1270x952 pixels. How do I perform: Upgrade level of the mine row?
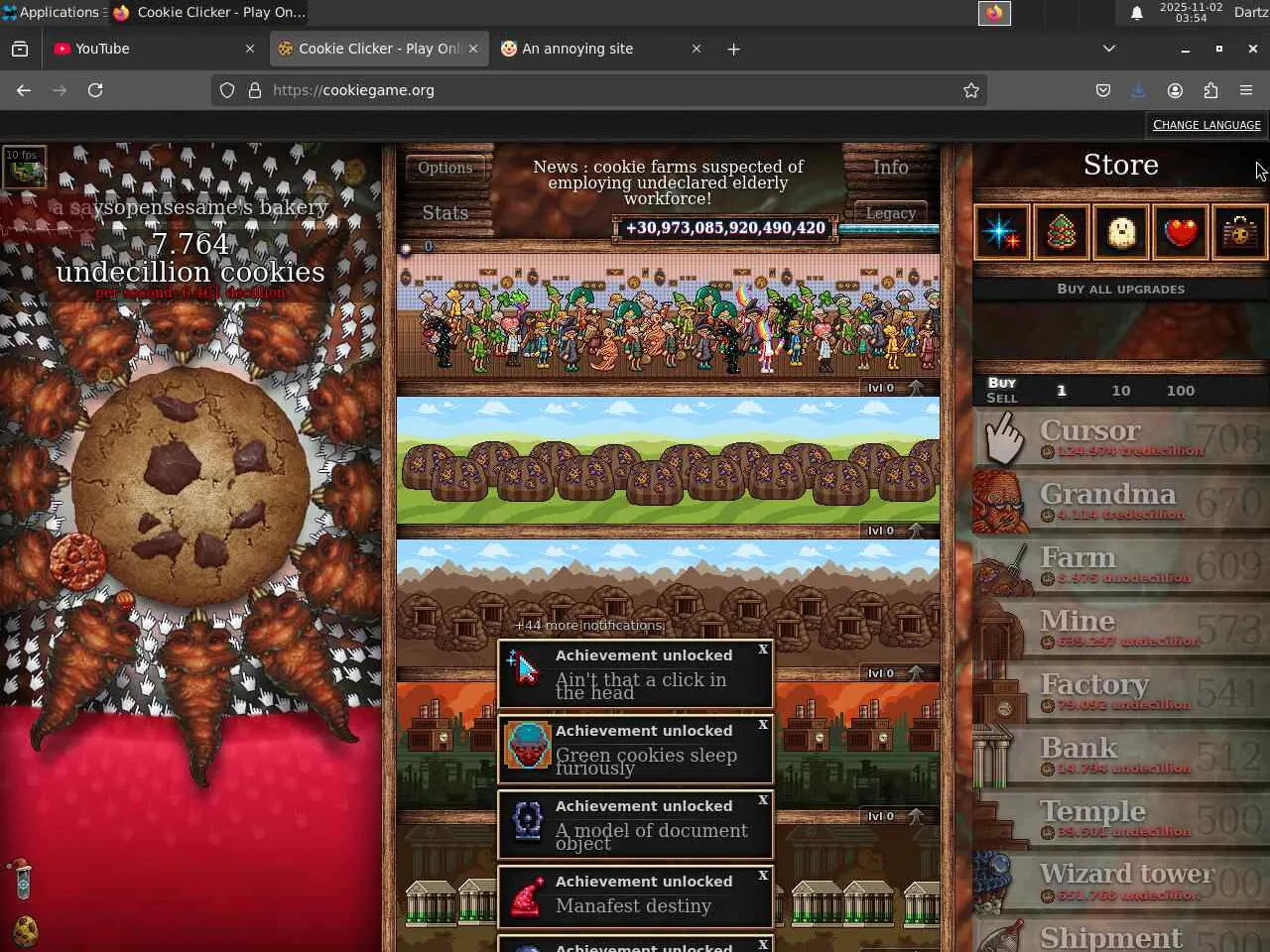[895, 673]
